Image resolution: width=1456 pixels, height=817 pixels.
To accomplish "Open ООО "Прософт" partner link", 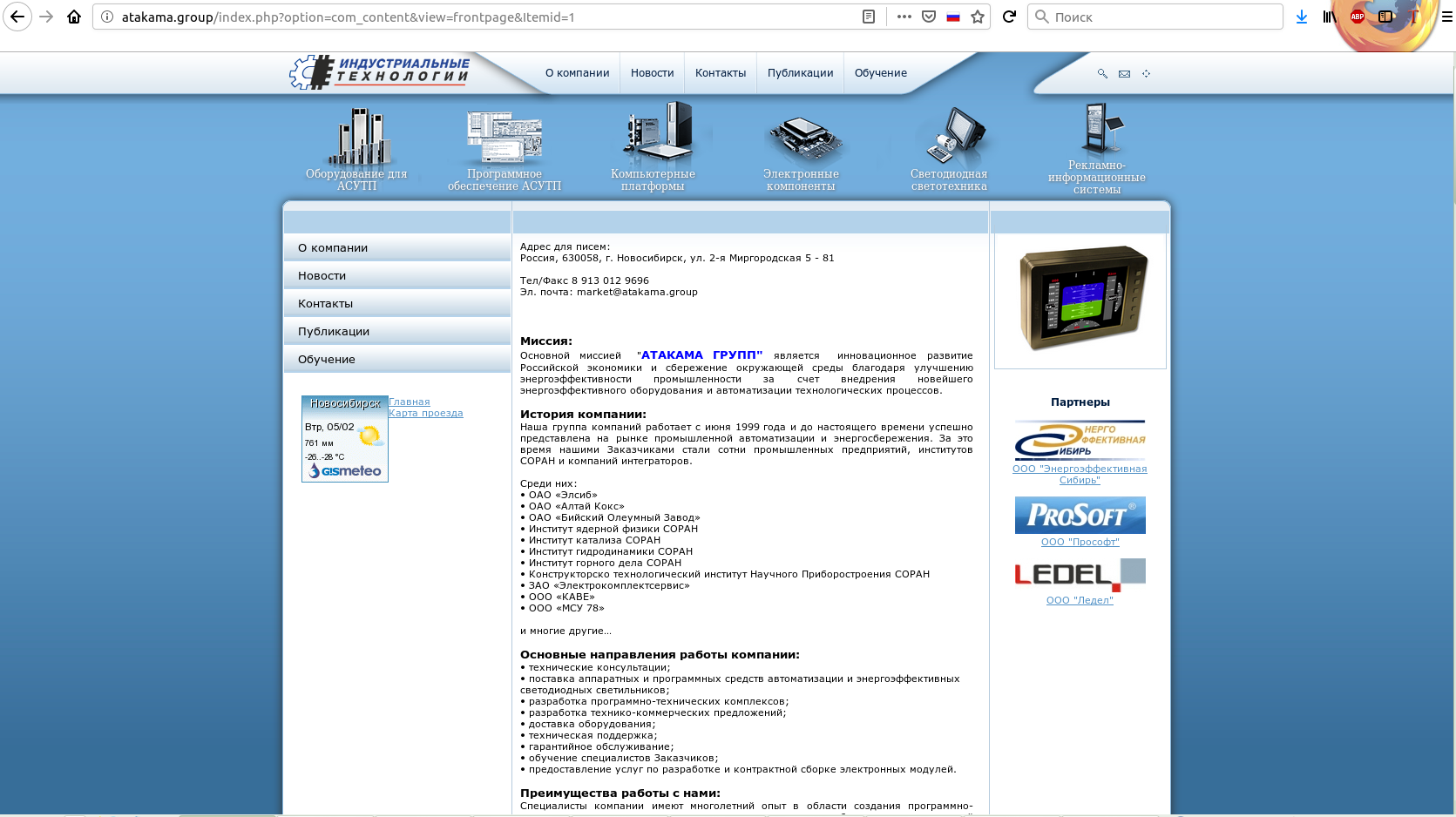I will 1080,542.
